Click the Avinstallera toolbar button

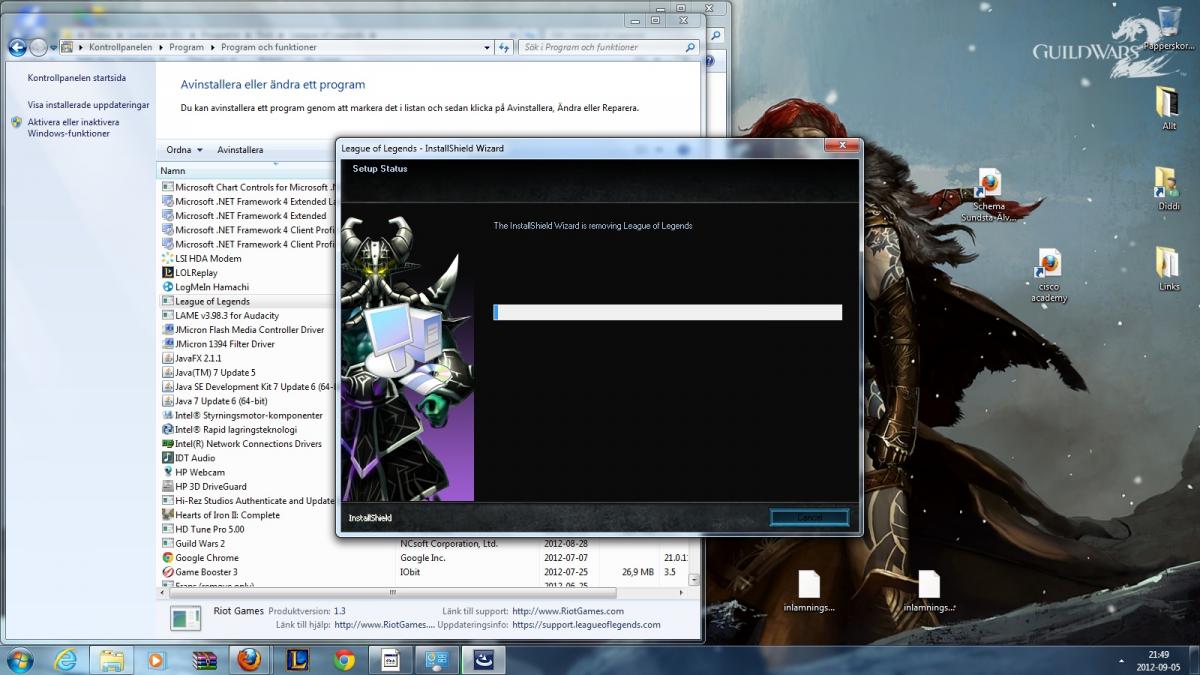[240, 150]
